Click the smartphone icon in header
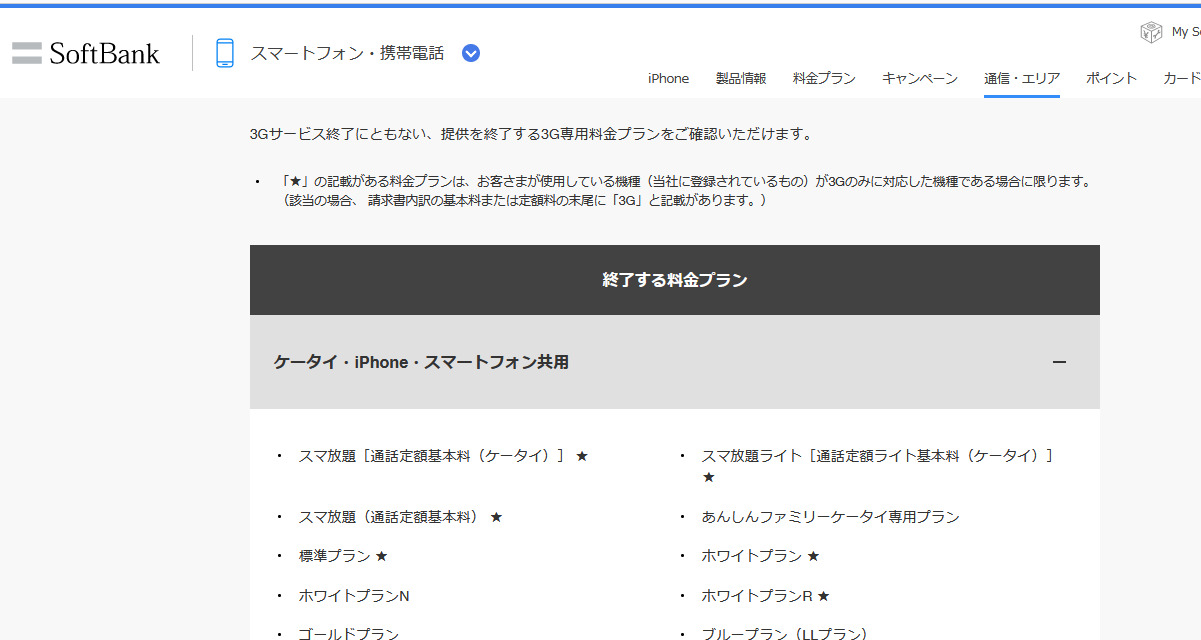 click(225, 53)
